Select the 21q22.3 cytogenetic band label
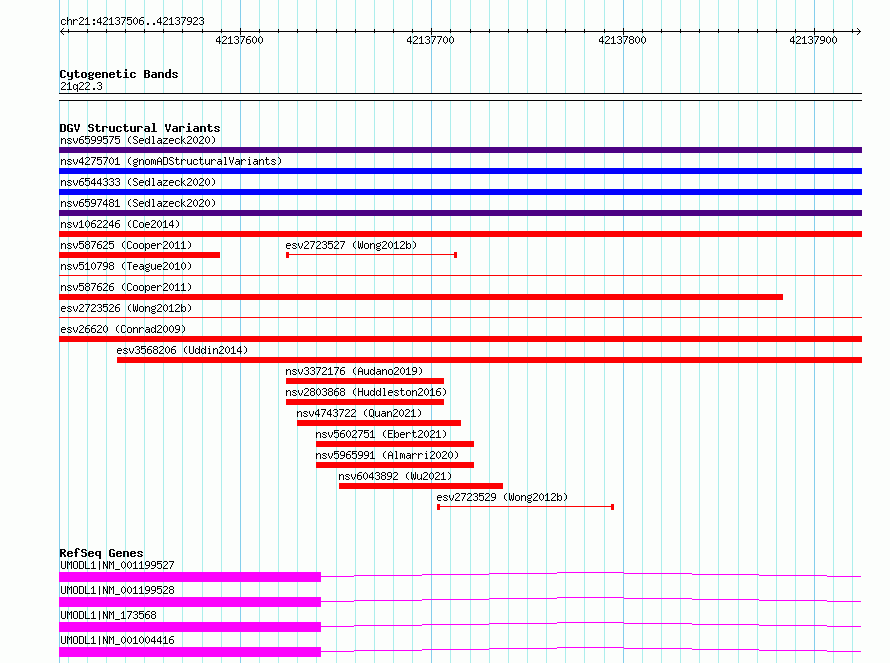 click(x=81, y=86)
